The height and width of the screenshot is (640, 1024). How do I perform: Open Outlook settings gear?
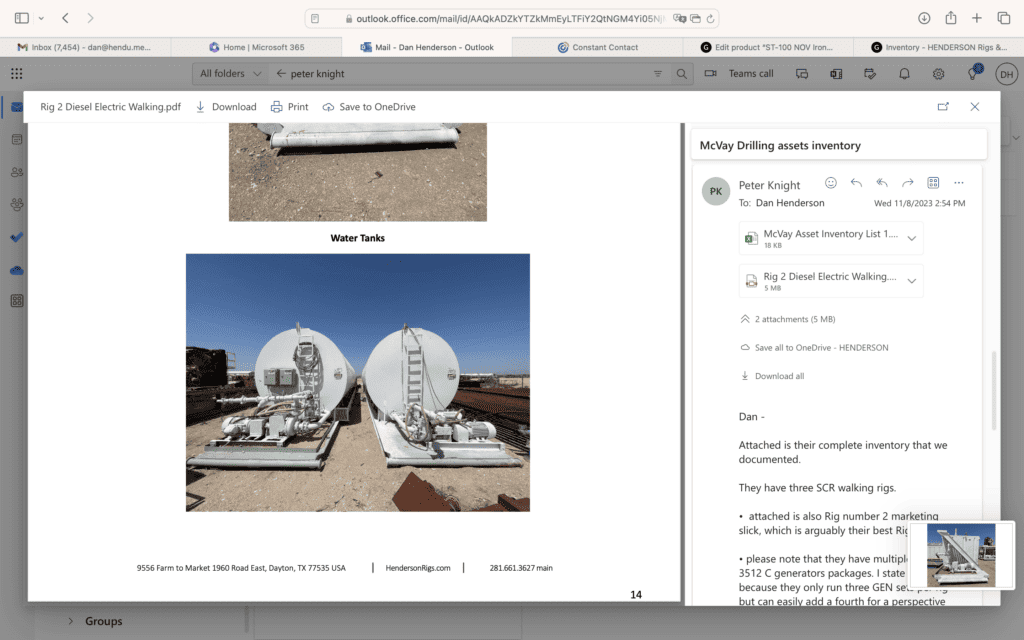click(938, 74)
